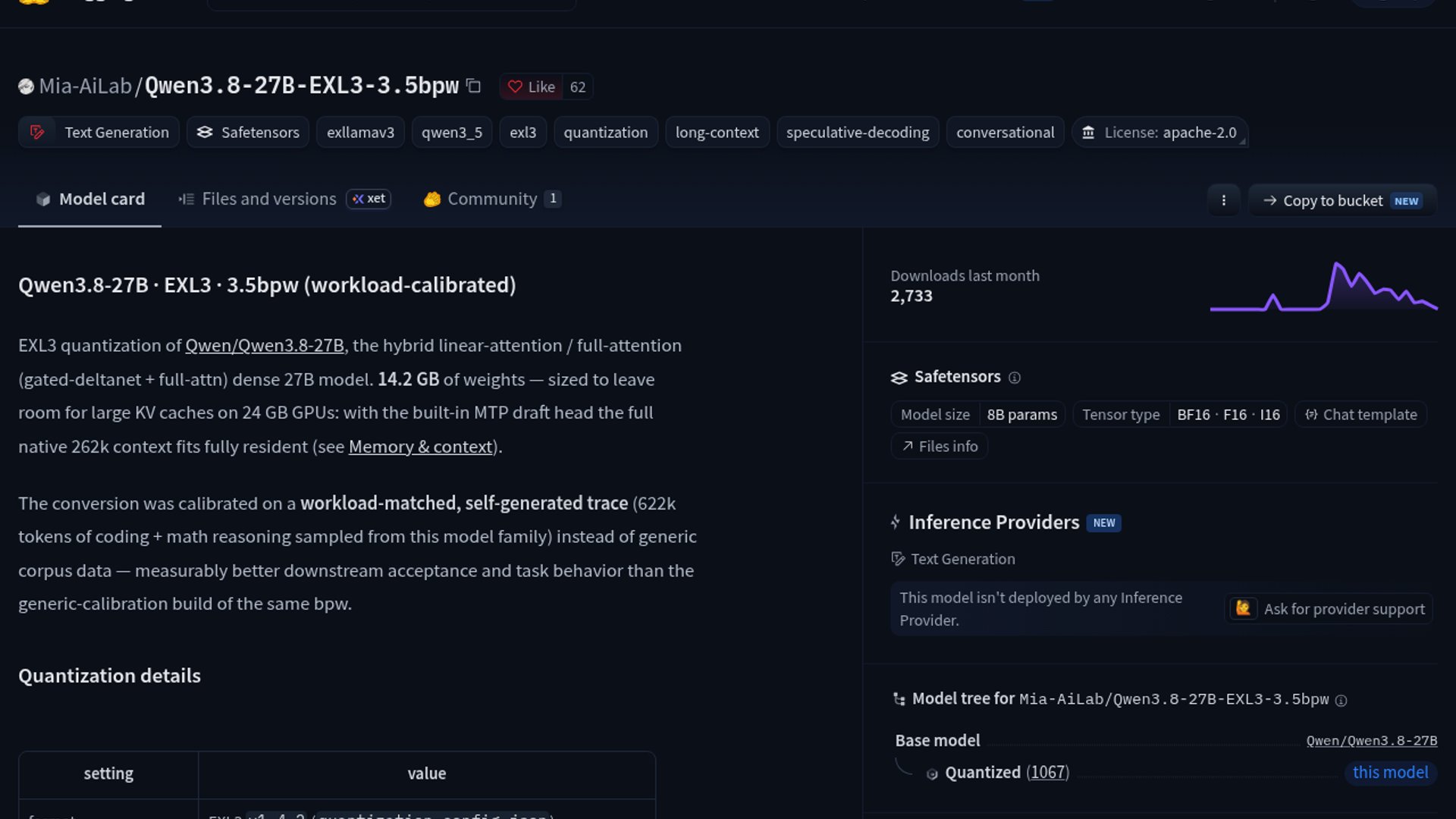This screenshot has width=1456, height=819.
Task: Follow the Memory & context link
Action: point(421,447)
